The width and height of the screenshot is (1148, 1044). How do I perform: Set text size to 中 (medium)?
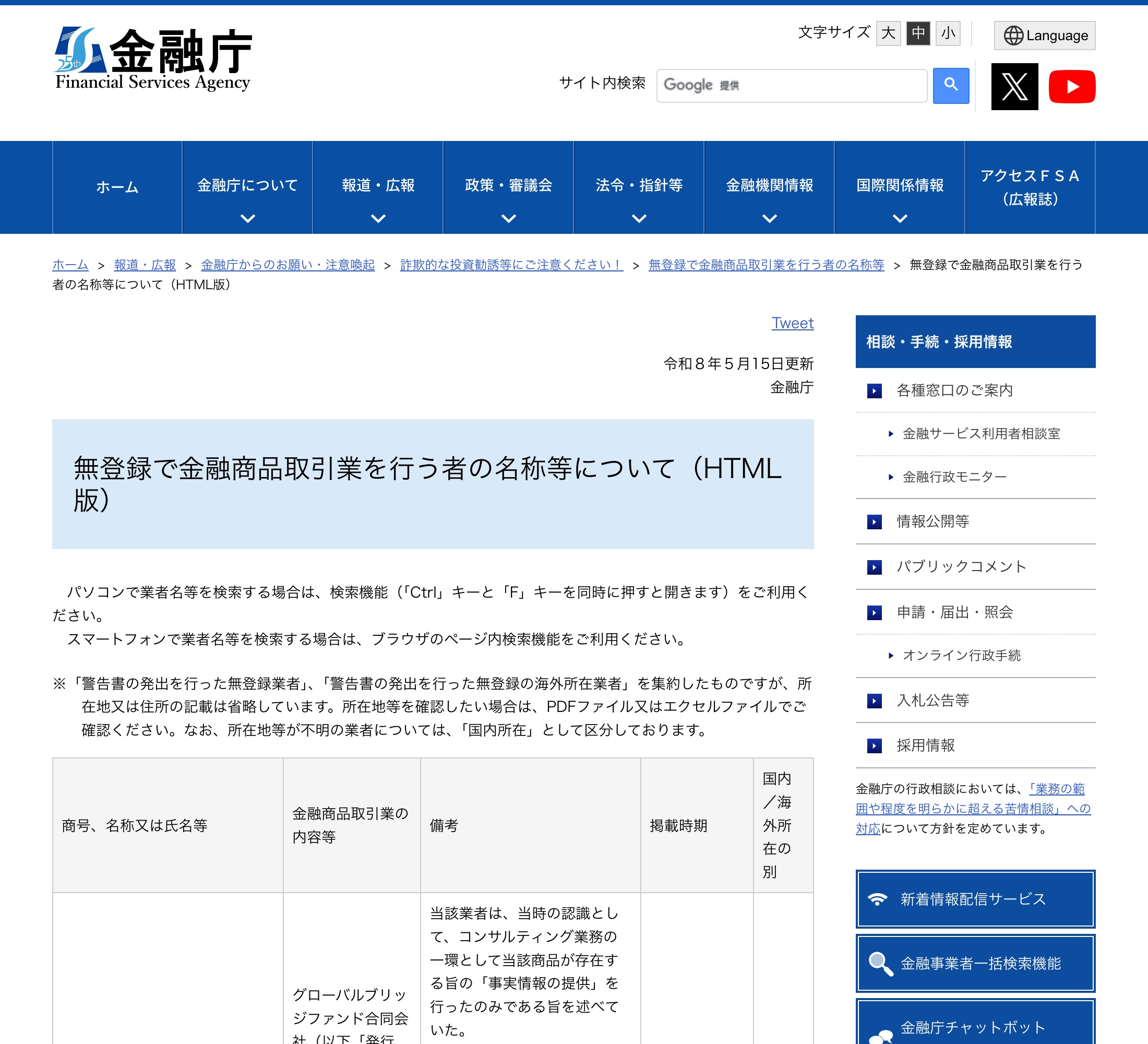(x=918, y=33)
